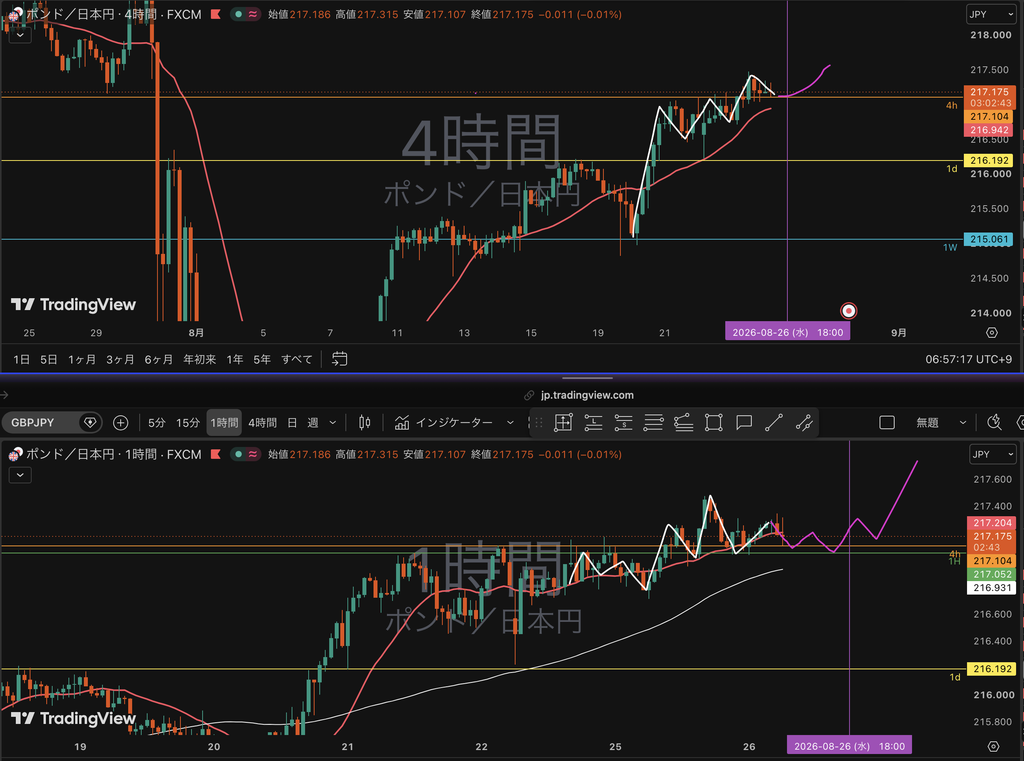This screenshot has height=761, width=1024.
Task: Open the 無題 layout name menu
Action: 927,423
